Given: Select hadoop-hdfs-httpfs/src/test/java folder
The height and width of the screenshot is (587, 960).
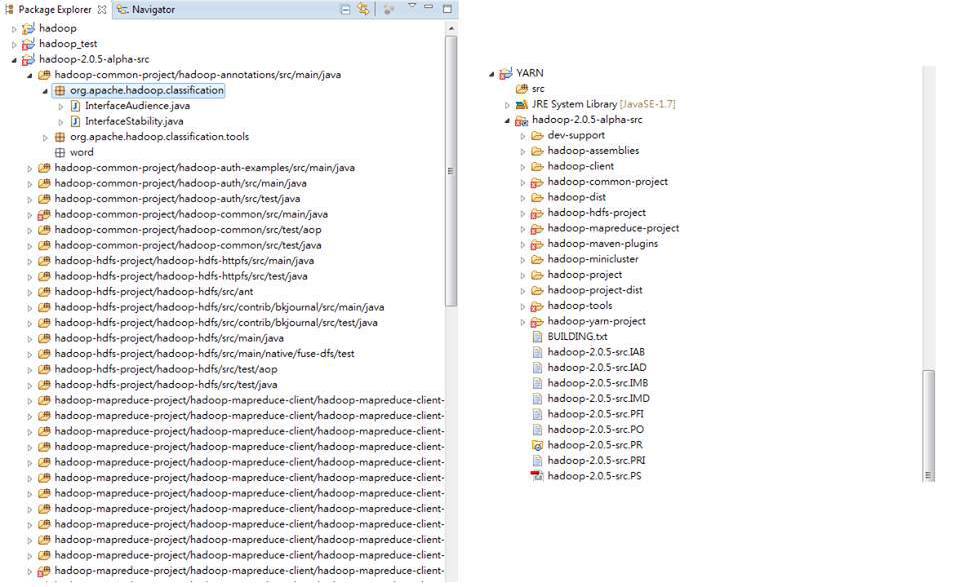Looking at the screenshot, I should 181,276.
